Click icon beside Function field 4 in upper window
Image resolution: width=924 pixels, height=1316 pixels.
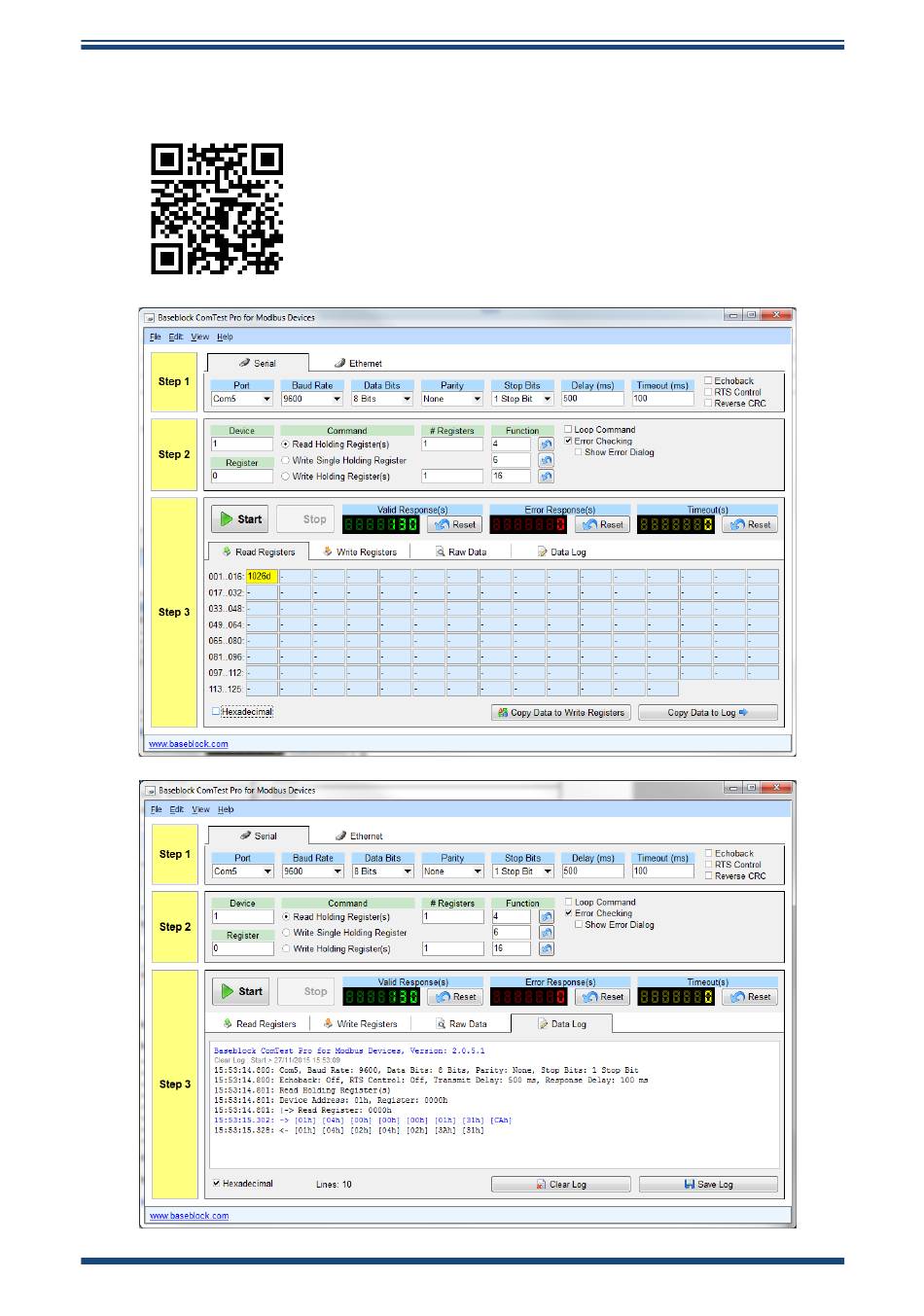[546, 445]
